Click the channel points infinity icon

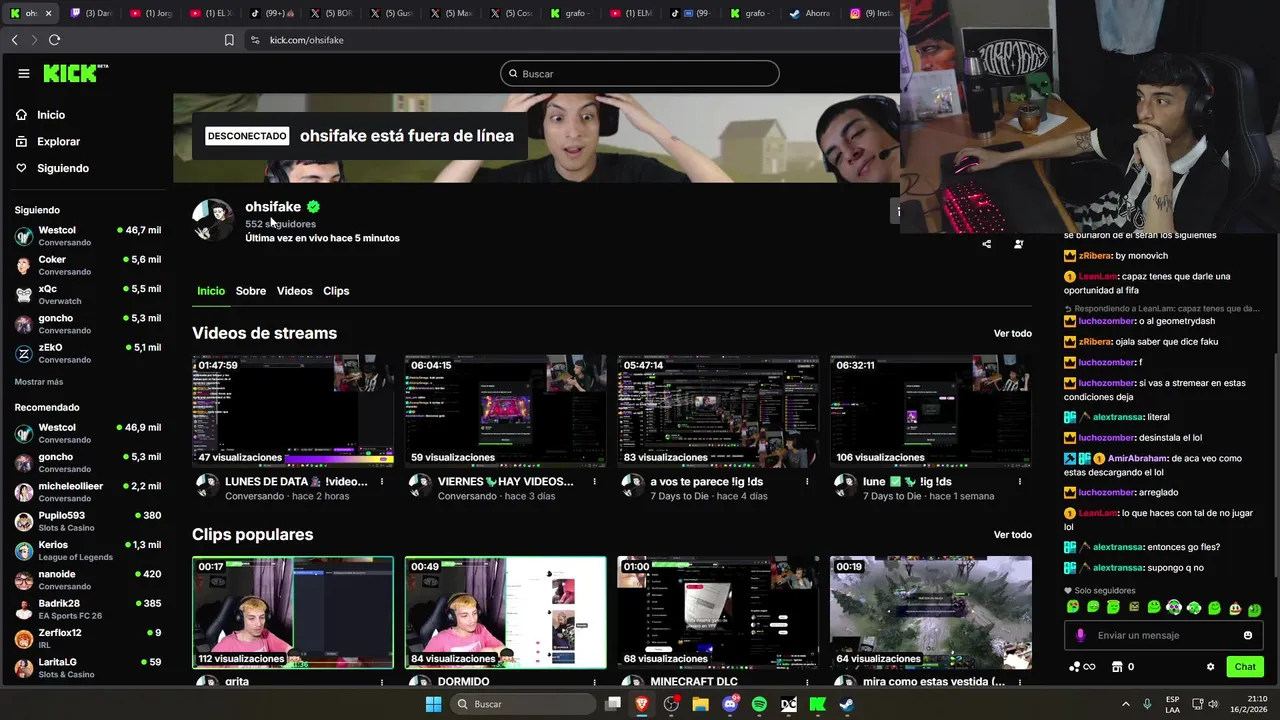click(x=1082, y=667)
